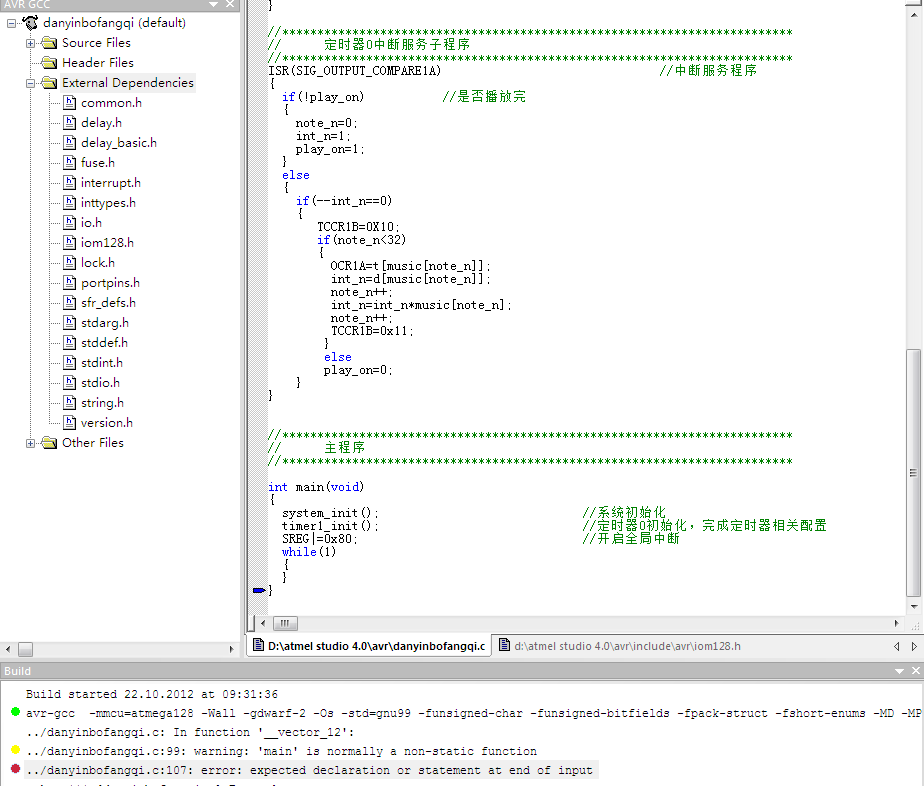This screenshot has width=924, height=786.
Task: Close the AVR GCC project panel
Action: point(230,5)
